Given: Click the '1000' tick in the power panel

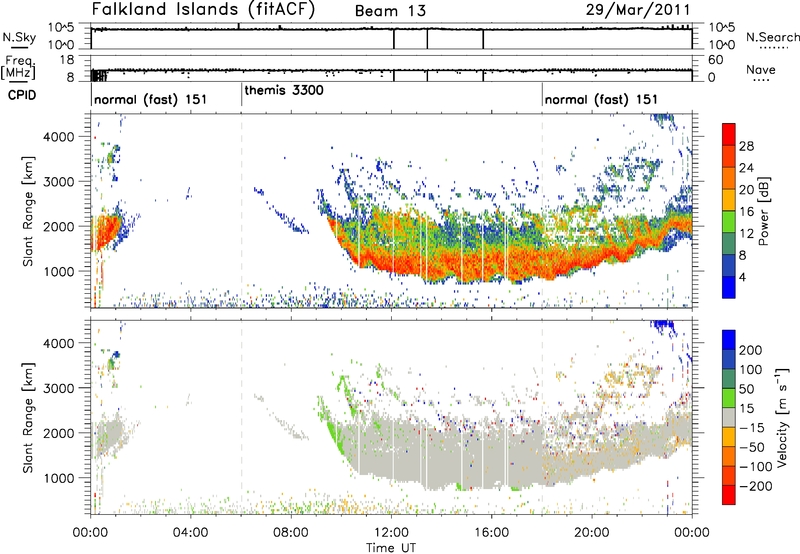Looking at the screenshot, I should click(x=59, y=271).
